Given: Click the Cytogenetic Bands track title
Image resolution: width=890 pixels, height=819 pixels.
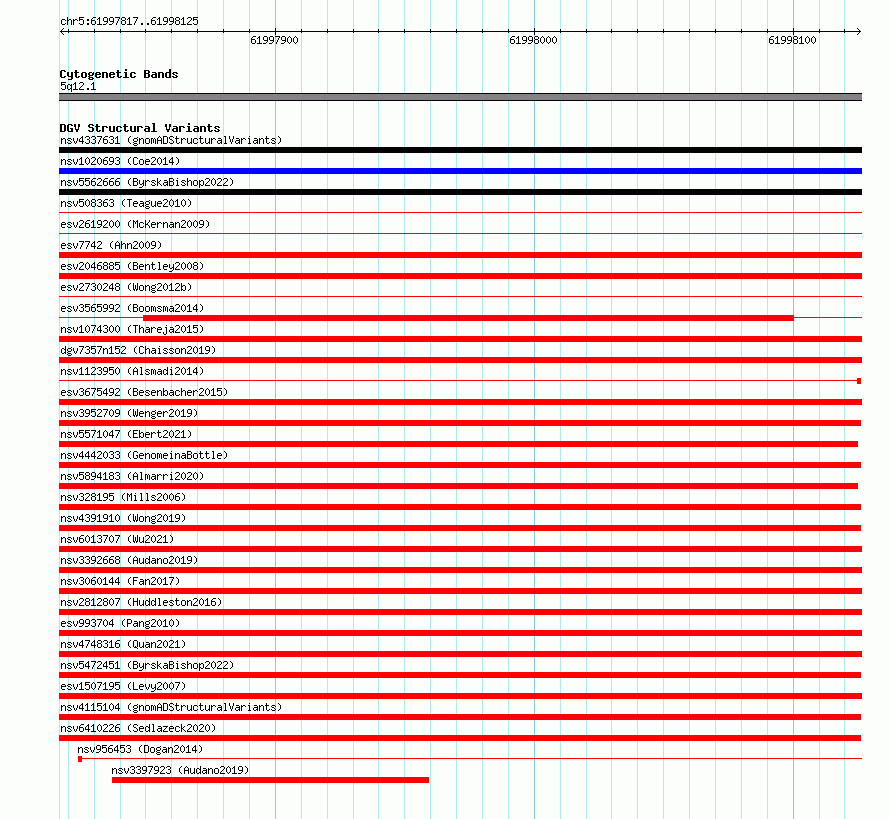Looking at the screenshot, I should pos(119,74).
